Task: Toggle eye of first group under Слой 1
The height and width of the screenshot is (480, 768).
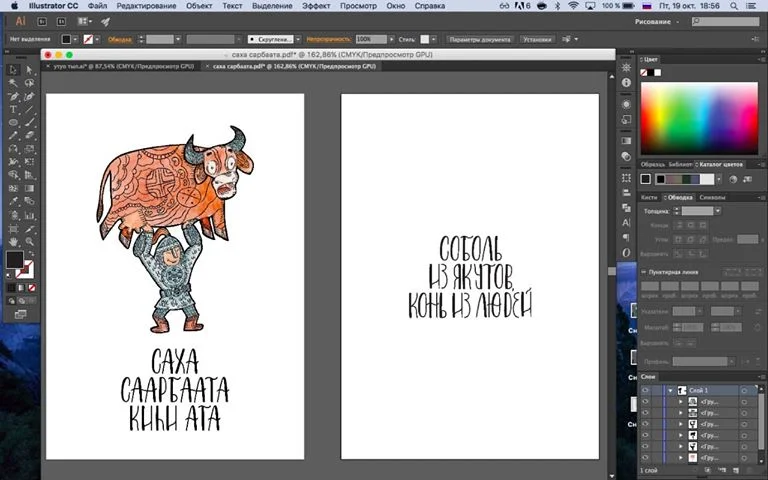Action: (x=646, y=402)
